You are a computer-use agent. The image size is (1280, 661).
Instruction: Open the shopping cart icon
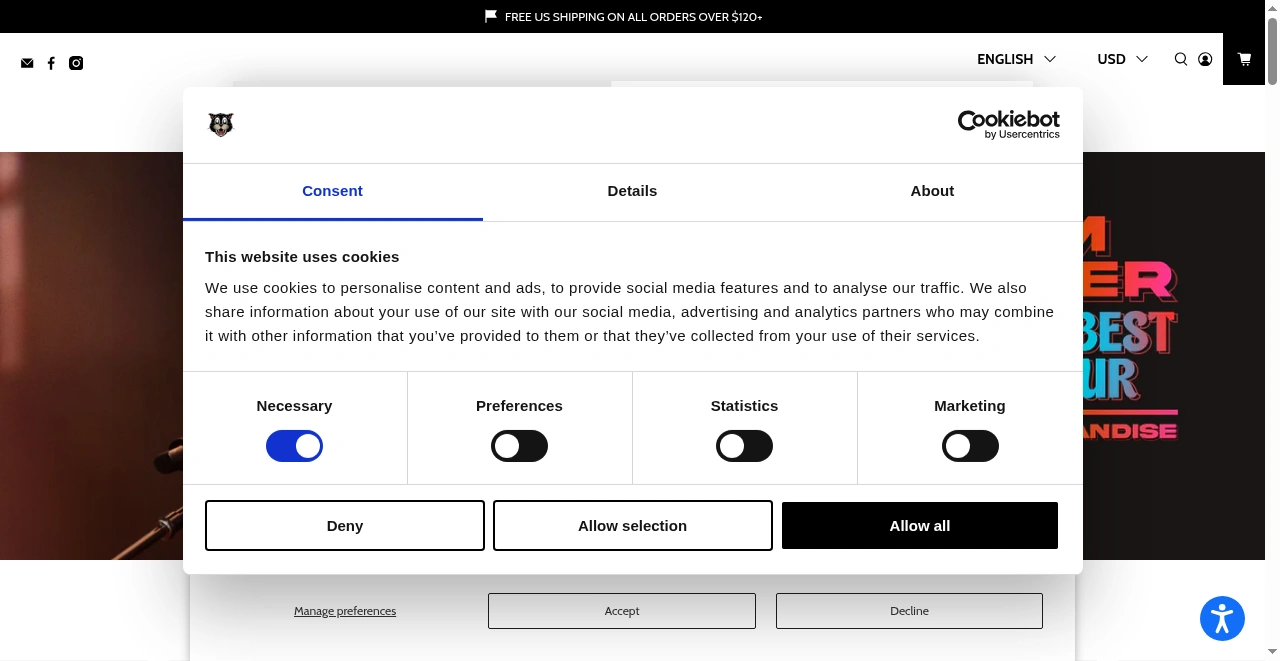1244,59
